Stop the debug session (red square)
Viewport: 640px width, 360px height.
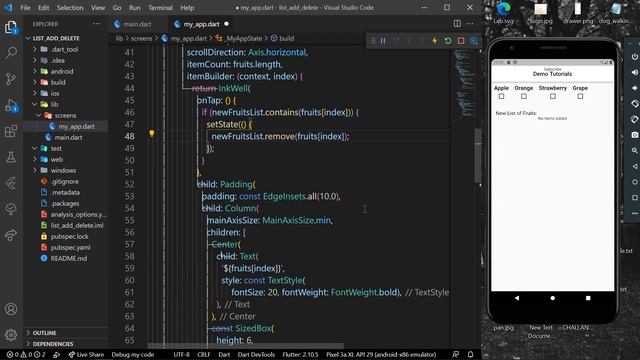tap(461, 40)
